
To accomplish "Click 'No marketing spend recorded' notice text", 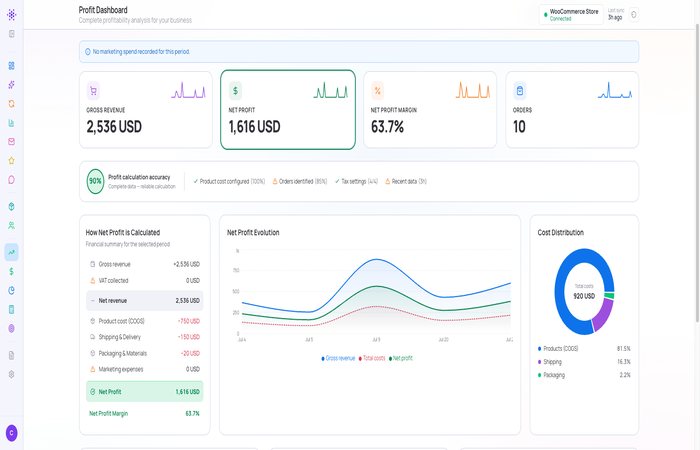I will coord(141,52).
